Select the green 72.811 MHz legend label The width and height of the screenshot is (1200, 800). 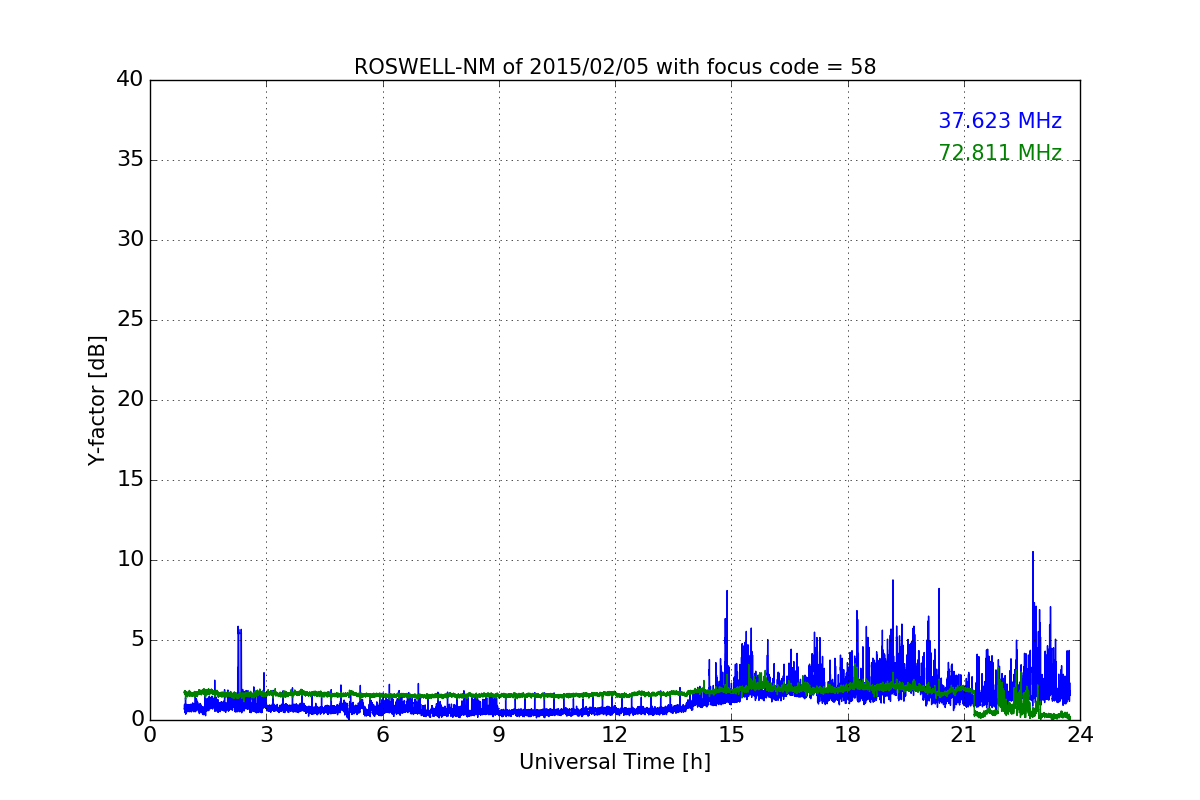[x=1000, y=153]
